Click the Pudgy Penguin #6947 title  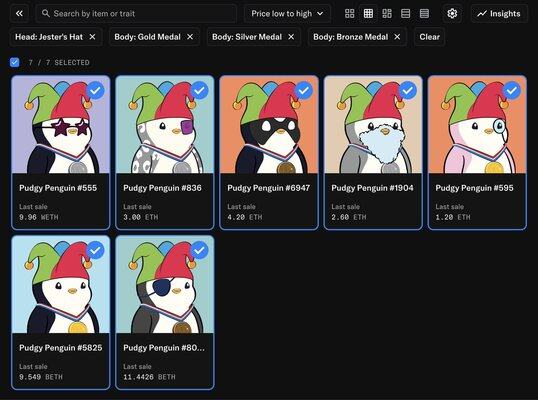269,188
